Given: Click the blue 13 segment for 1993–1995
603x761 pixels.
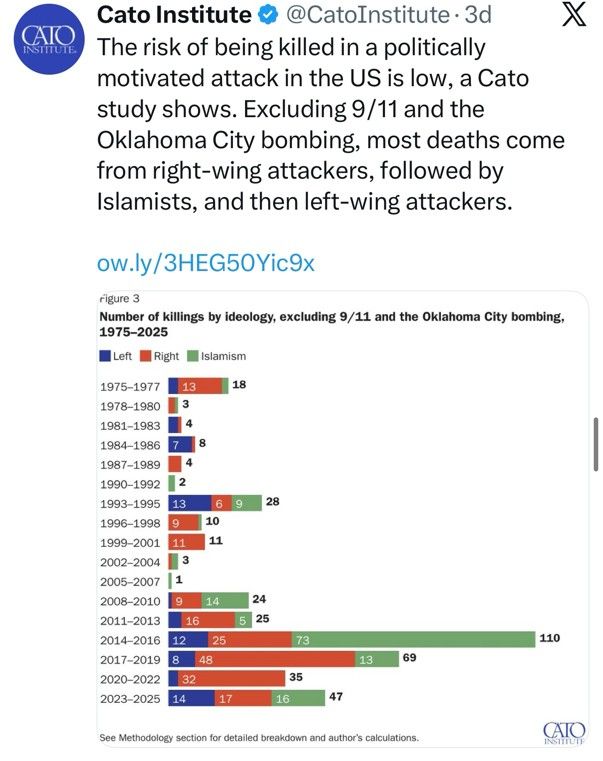Looking at the screenshot, I should click(x=190, y=503).
